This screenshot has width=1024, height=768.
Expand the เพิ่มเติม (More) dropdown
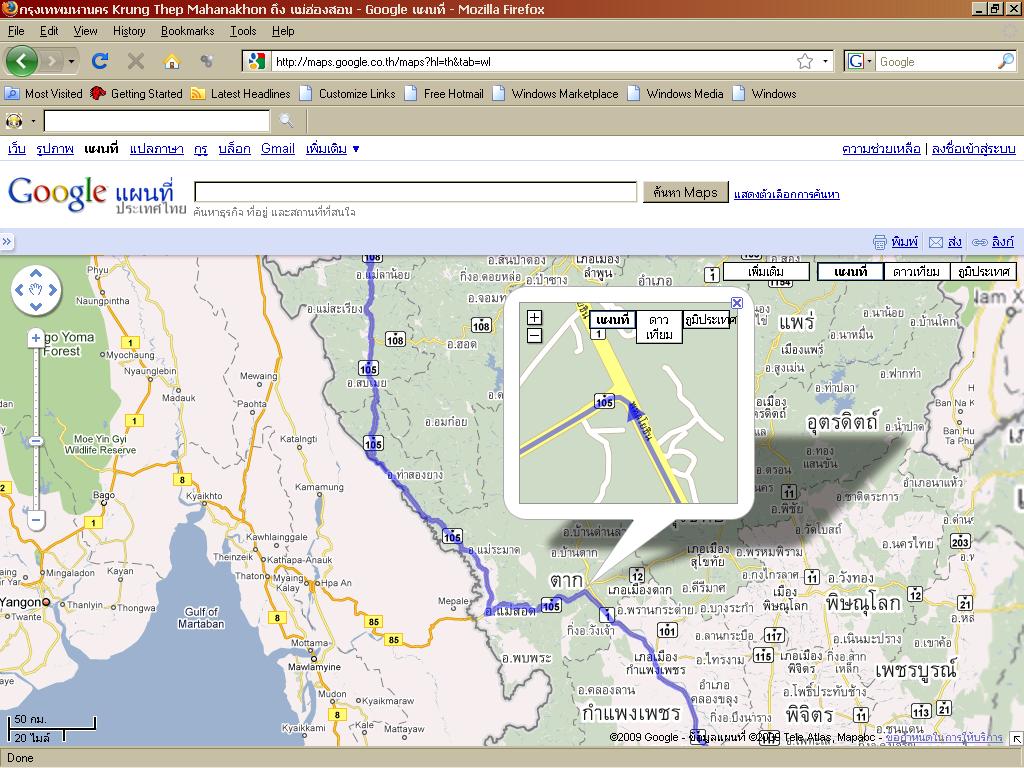tap(332, 148)
